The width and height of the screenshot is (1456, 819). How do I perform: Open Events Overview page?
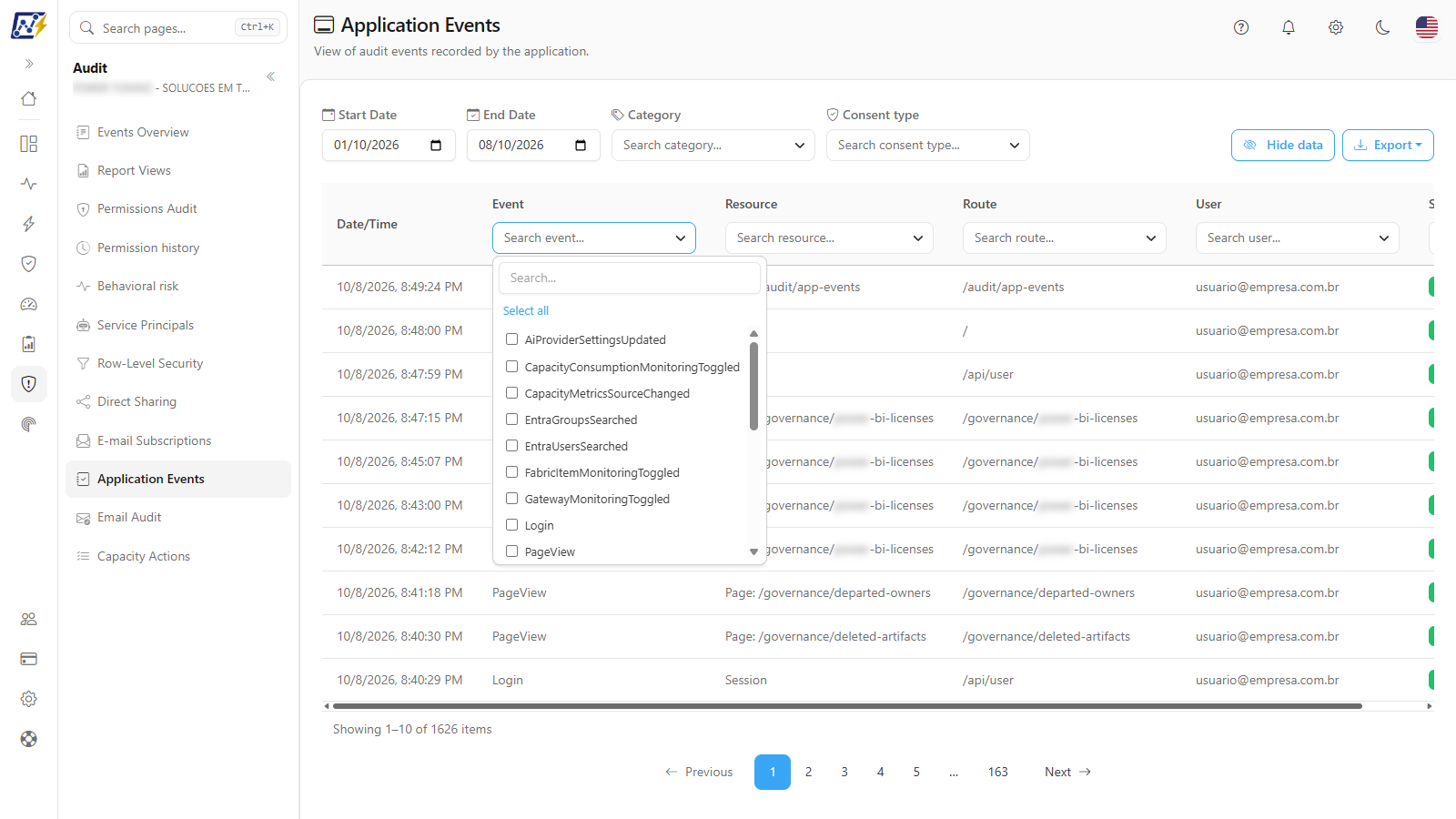[178, 133]
